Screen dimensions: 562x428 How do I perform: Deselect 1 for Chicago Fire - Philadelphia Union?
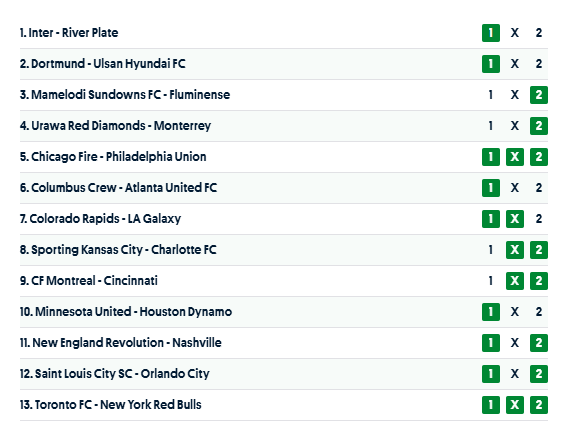491,157
